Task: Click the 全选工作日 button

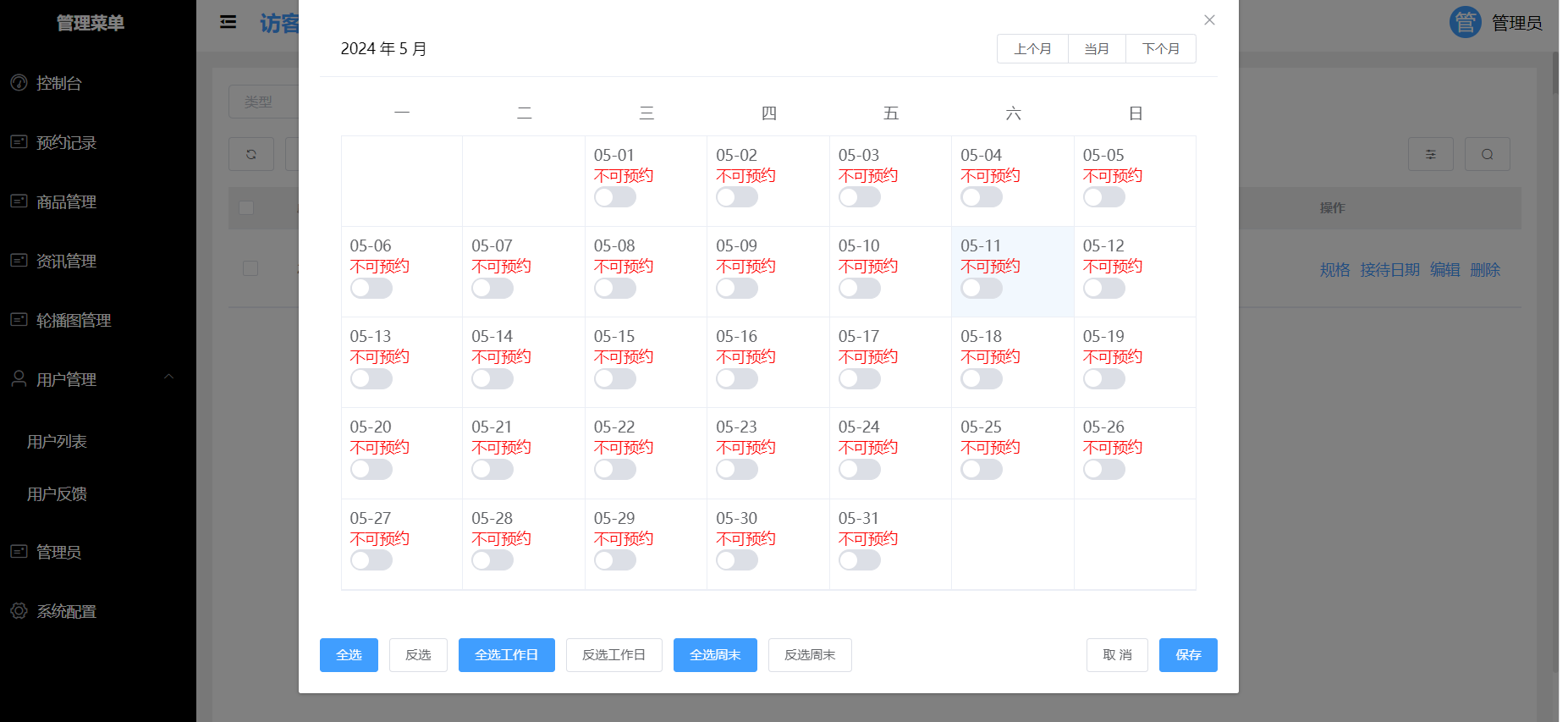Action: (506, 655)
